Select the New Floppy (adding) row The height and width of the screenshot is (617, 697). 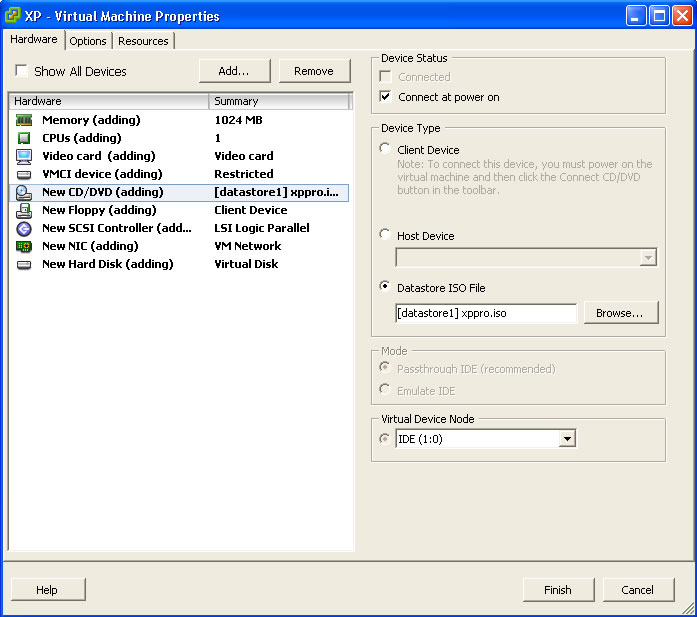[x=179, y=210]
